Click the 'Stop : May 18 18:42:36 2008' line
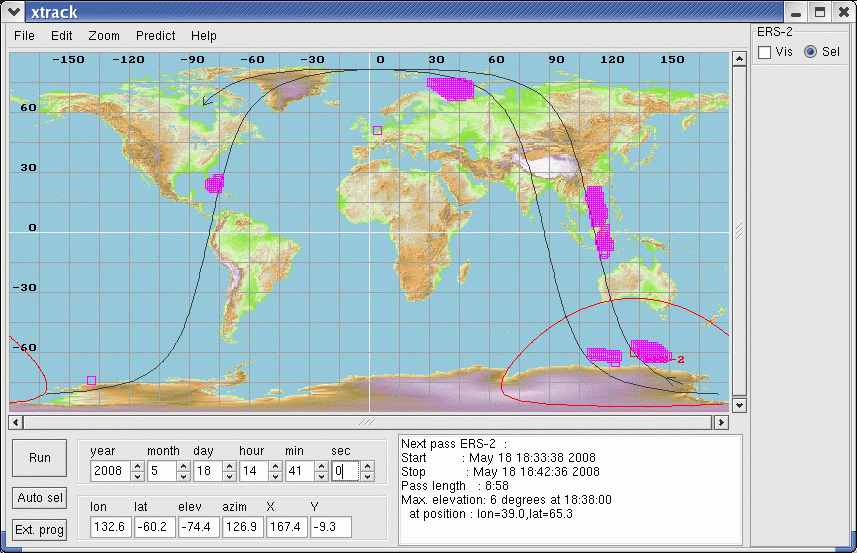This screenshot has width=857, height=553. coord(500,472)
